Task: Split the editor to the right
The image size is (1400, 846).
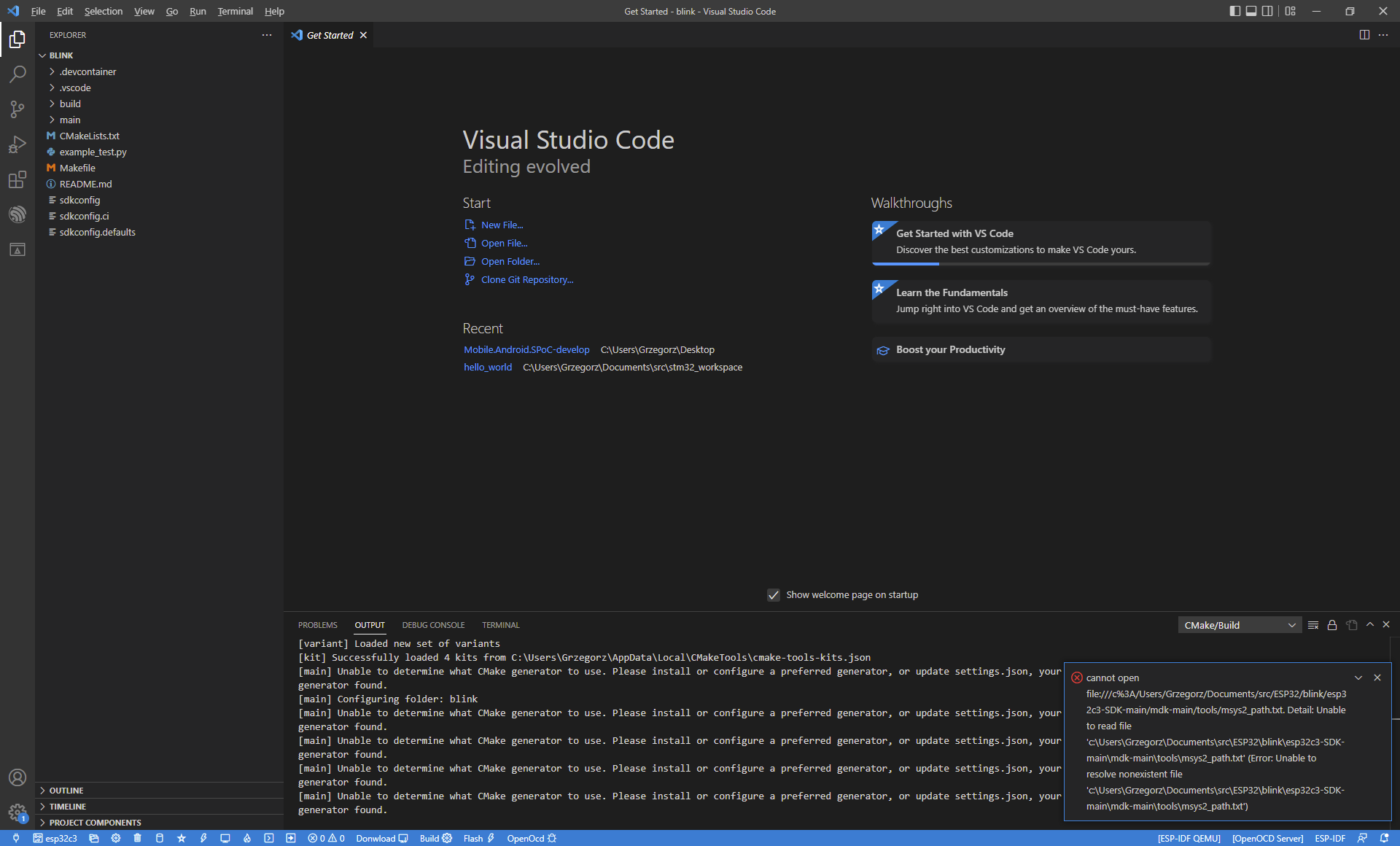Action: point(1364,35)
